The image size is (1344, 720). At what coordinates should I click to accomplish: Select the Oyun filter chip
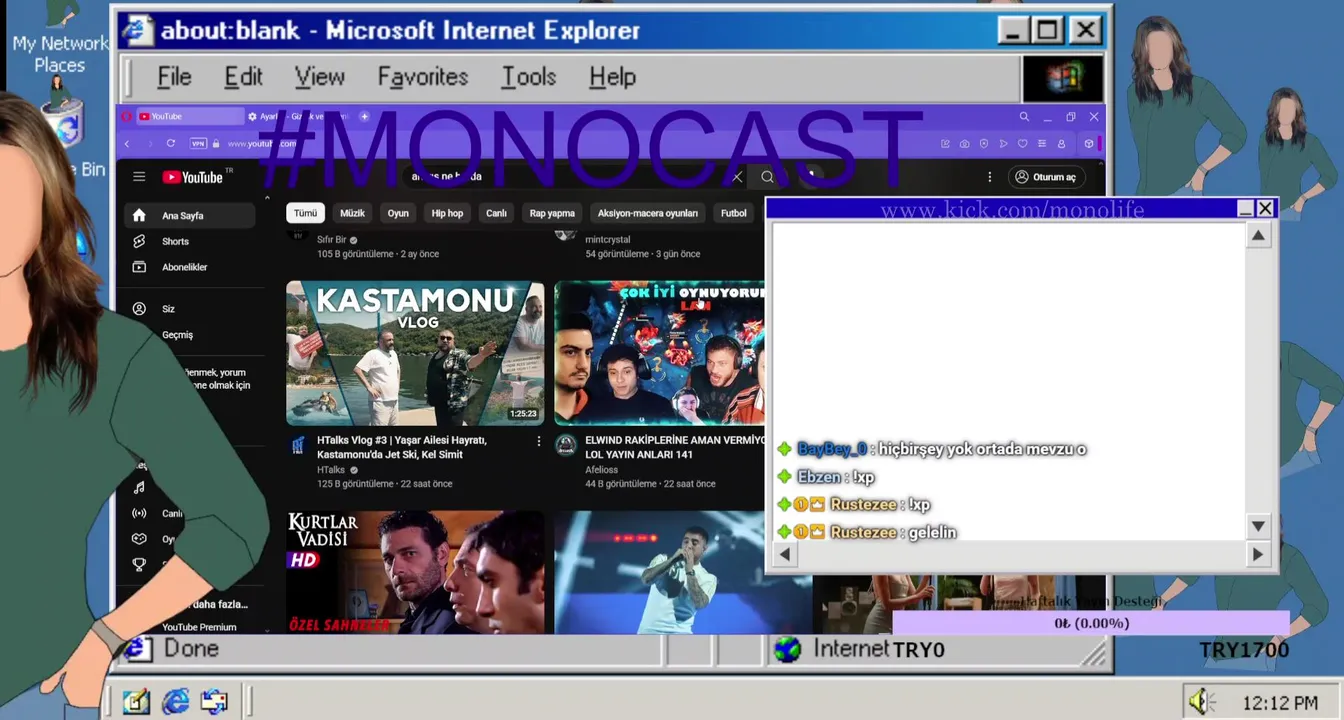coord(398,213)
